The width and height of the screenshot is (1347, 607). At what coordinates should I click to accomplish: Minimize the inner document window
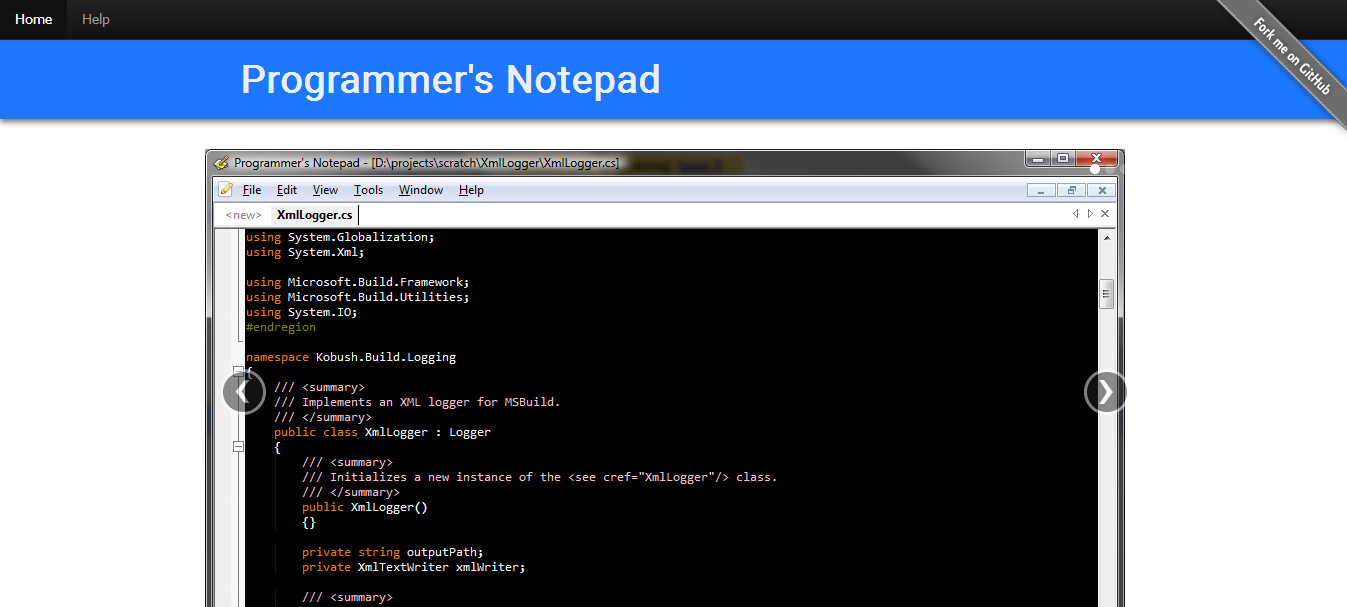point(1041,190)
